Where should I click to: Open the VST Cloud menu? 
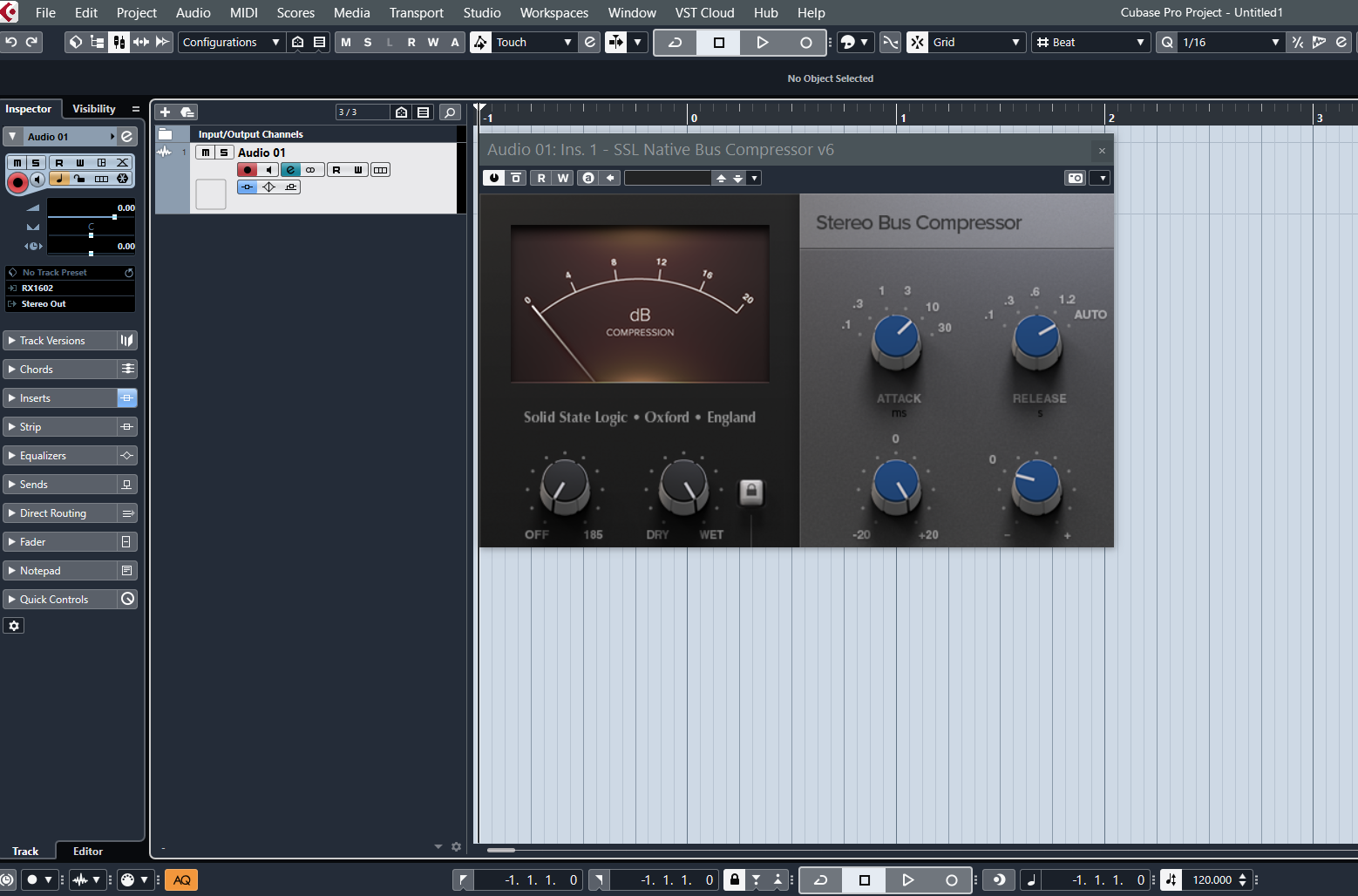(x=704, y=12)
